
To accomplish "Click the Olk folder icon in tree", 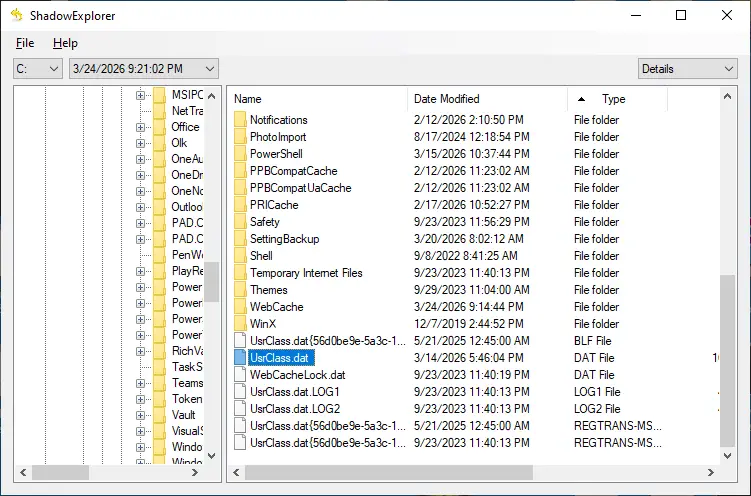I will [x=159, y=143].
